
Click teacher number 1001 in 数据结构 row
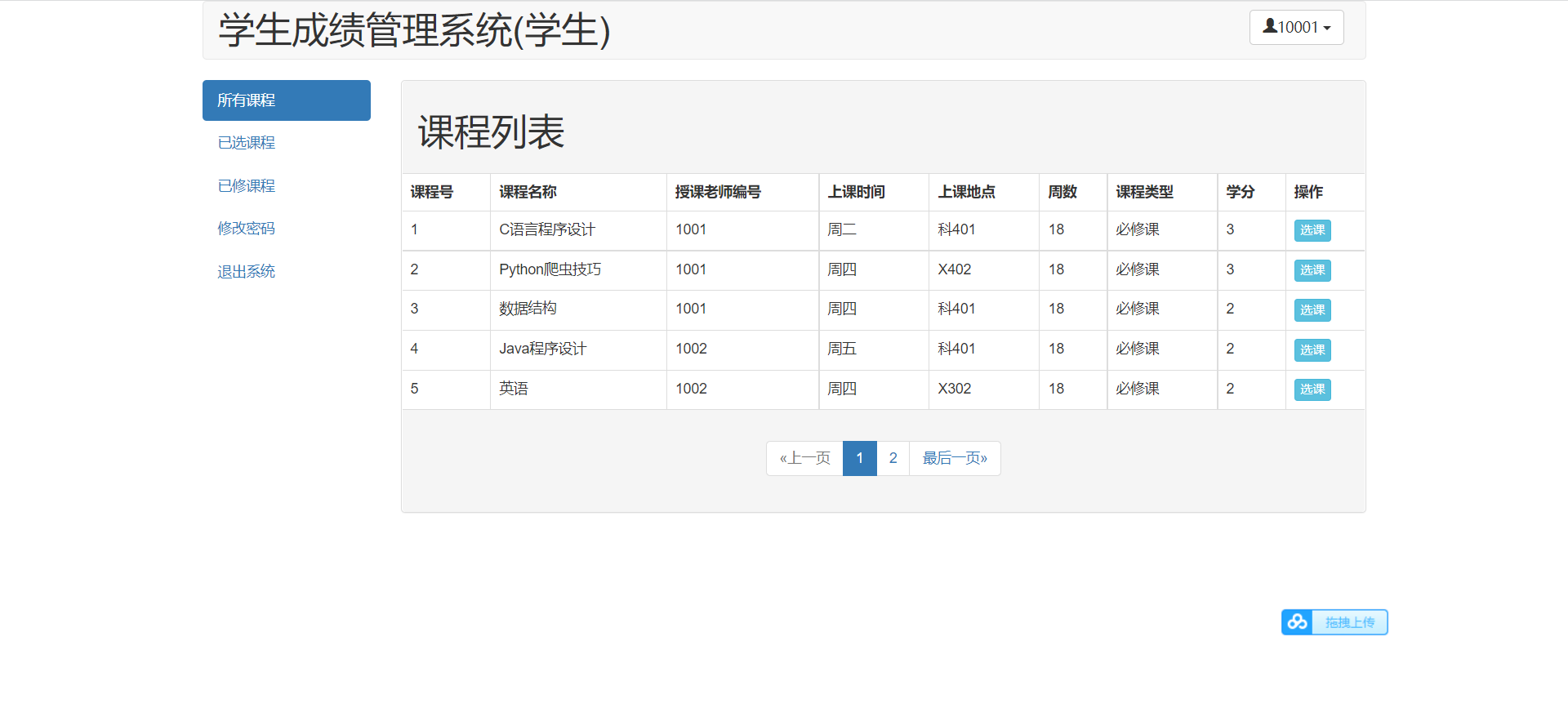click(x=691, y=309)
